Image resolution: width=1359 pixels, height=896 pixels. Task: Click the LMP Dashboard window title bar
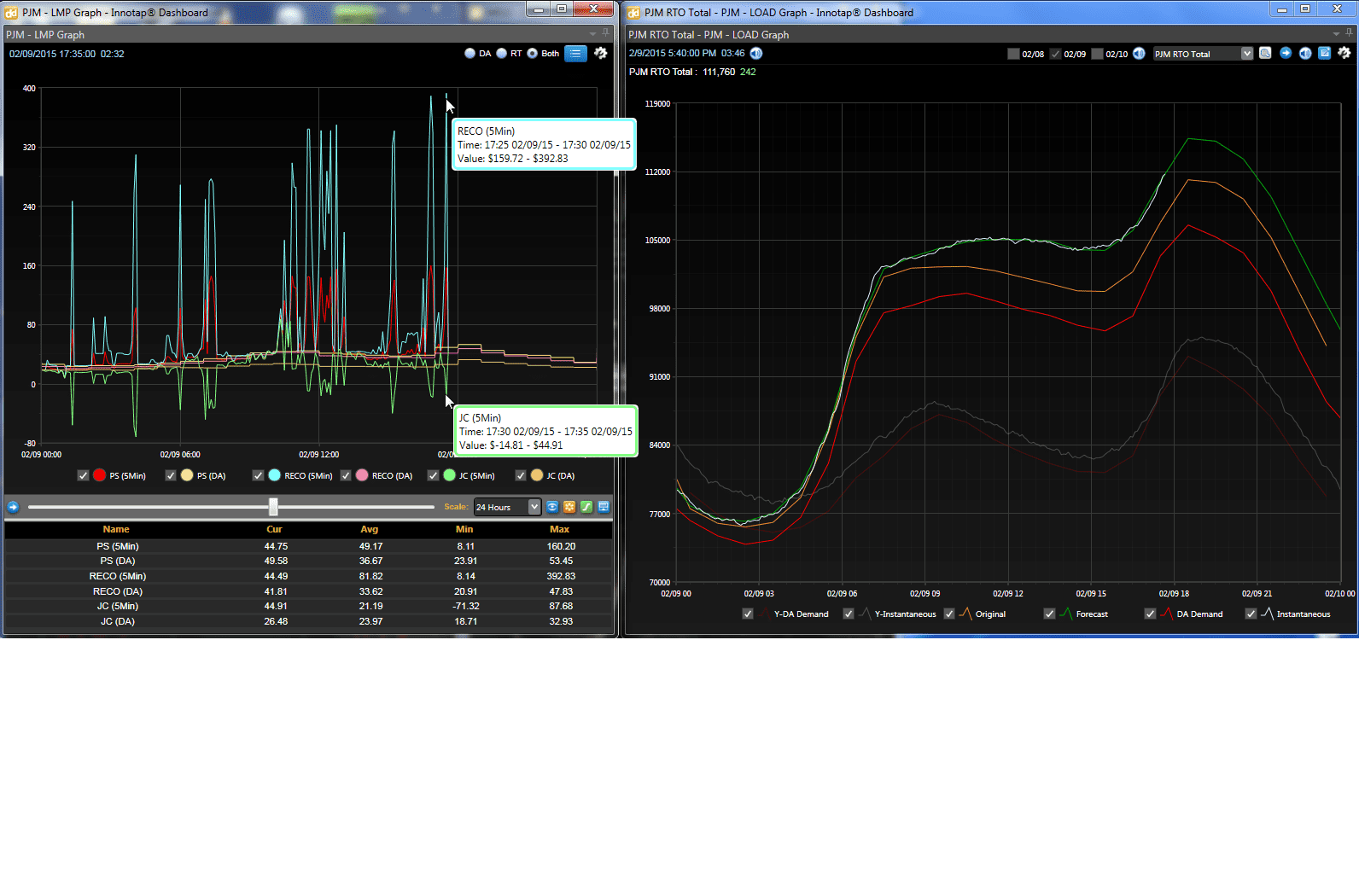point(265,12)
